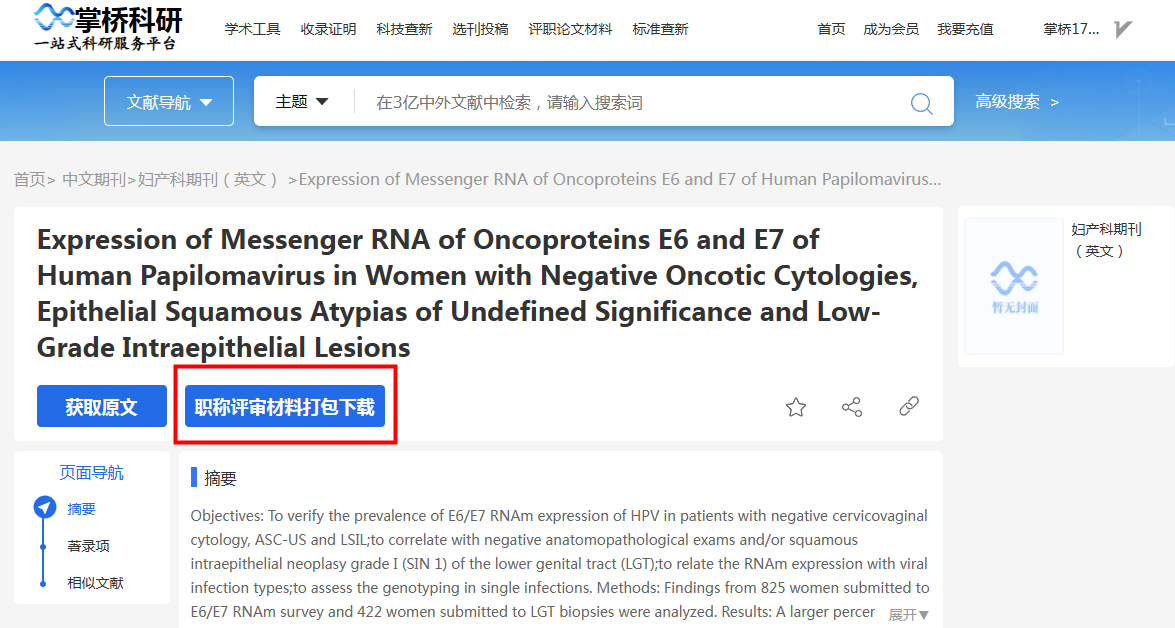Viewport: 1175px width, 628px height.
Task: Go to 评职论文材料 page
Action: point(570,29)
